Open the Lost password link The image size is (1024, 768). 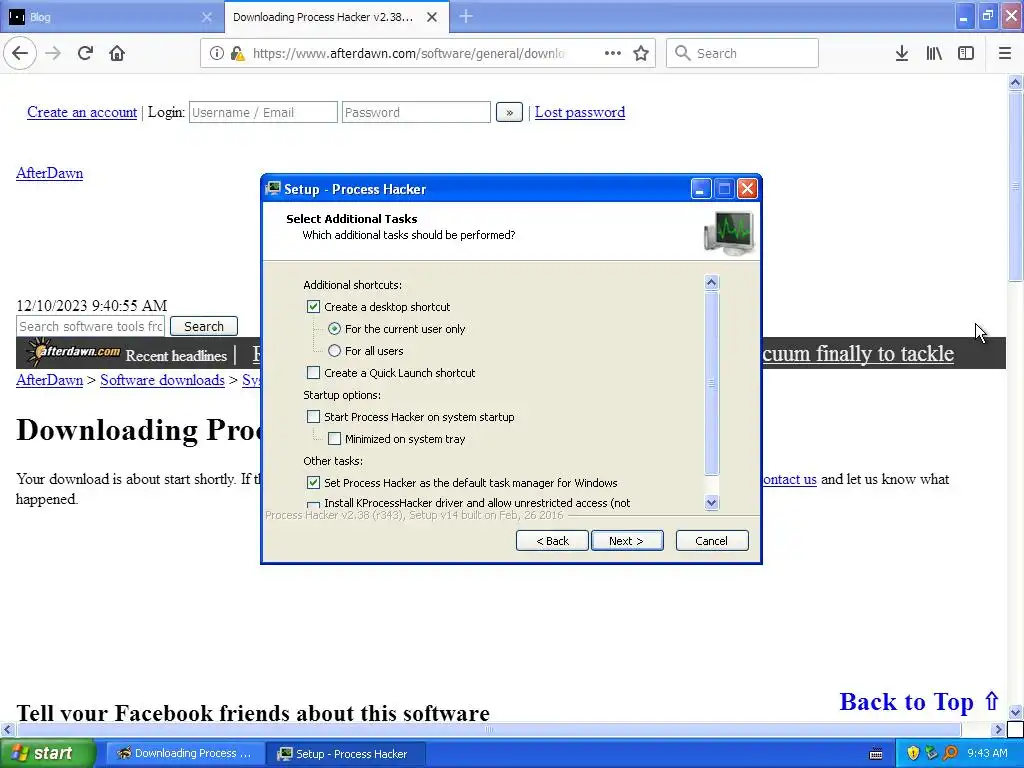(x=580, y=112)
